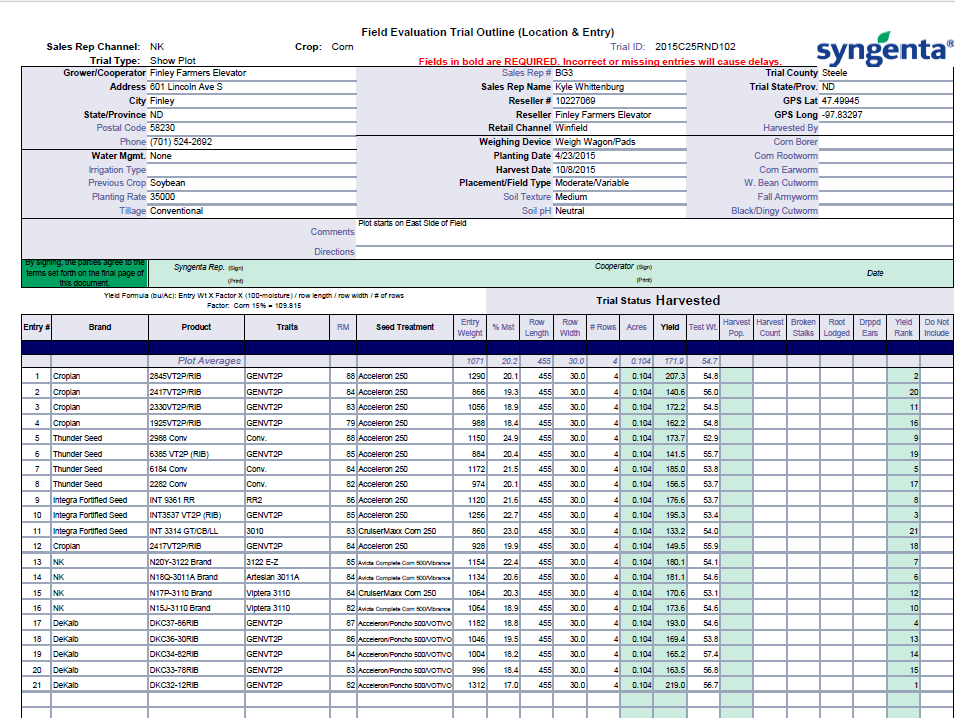Select the 'Seed Treatment' column header
This screenshot has height=718, width=955.
point(405,328)
